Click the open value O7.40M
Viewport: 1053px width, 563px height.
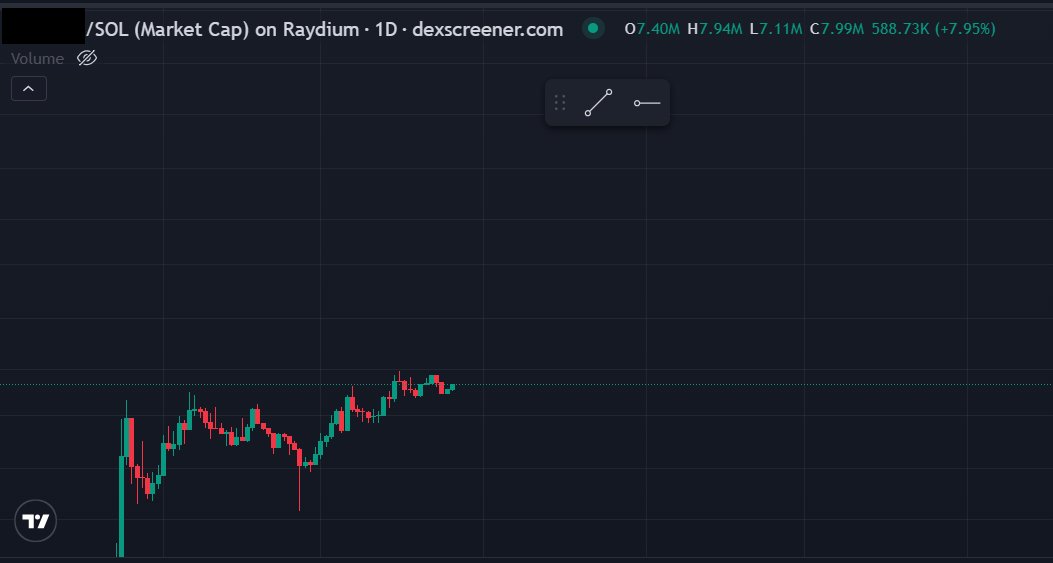coord(652,29)
